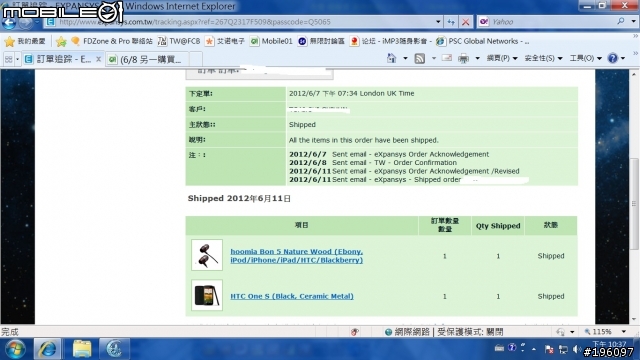Open Favorites star labeled 我的最愛
The image size is (640, 360).
pyautogui.click(x=25, y=41)
